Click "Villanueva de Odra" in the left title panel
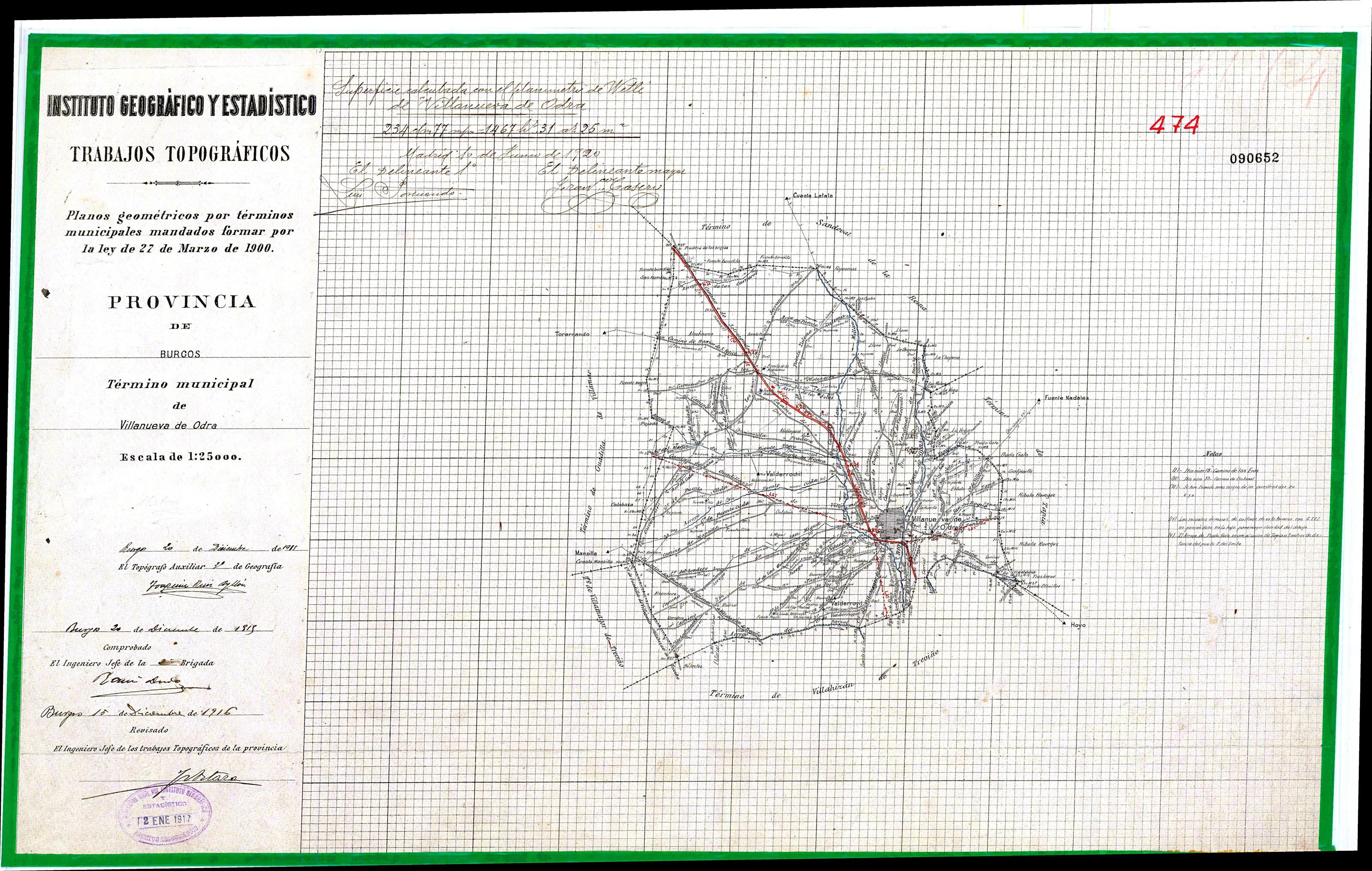 tap(168, 425)
